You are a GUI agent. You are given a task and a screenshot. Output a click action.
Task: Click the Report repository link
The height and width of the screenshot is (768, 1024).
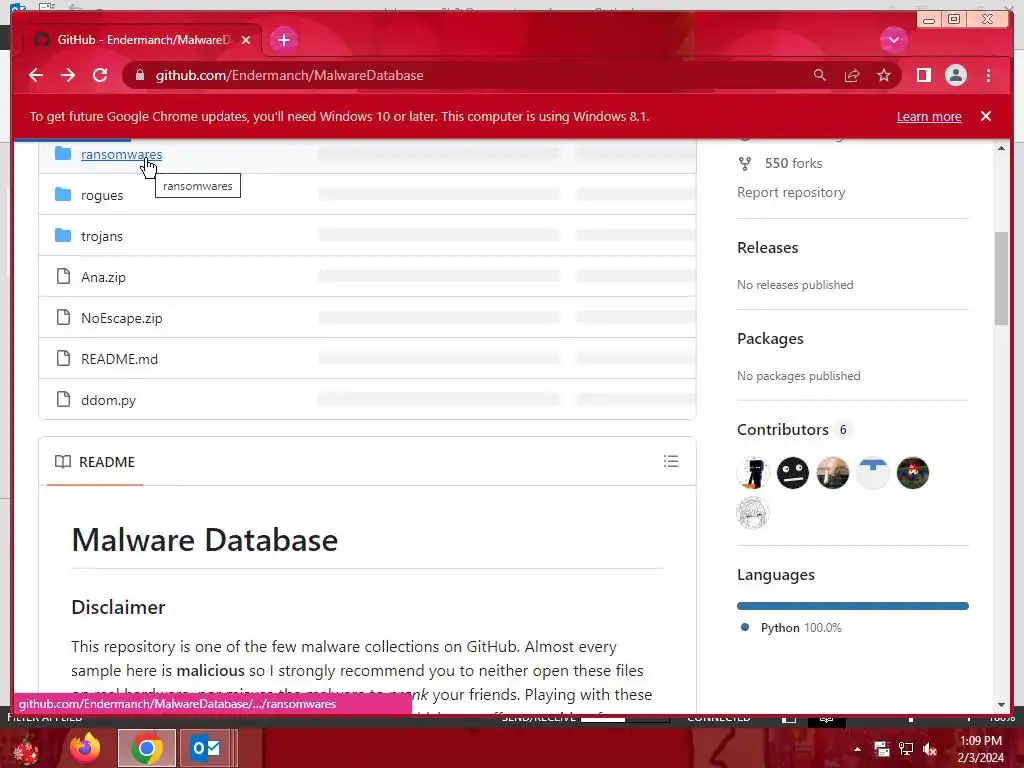pos(791,193)
